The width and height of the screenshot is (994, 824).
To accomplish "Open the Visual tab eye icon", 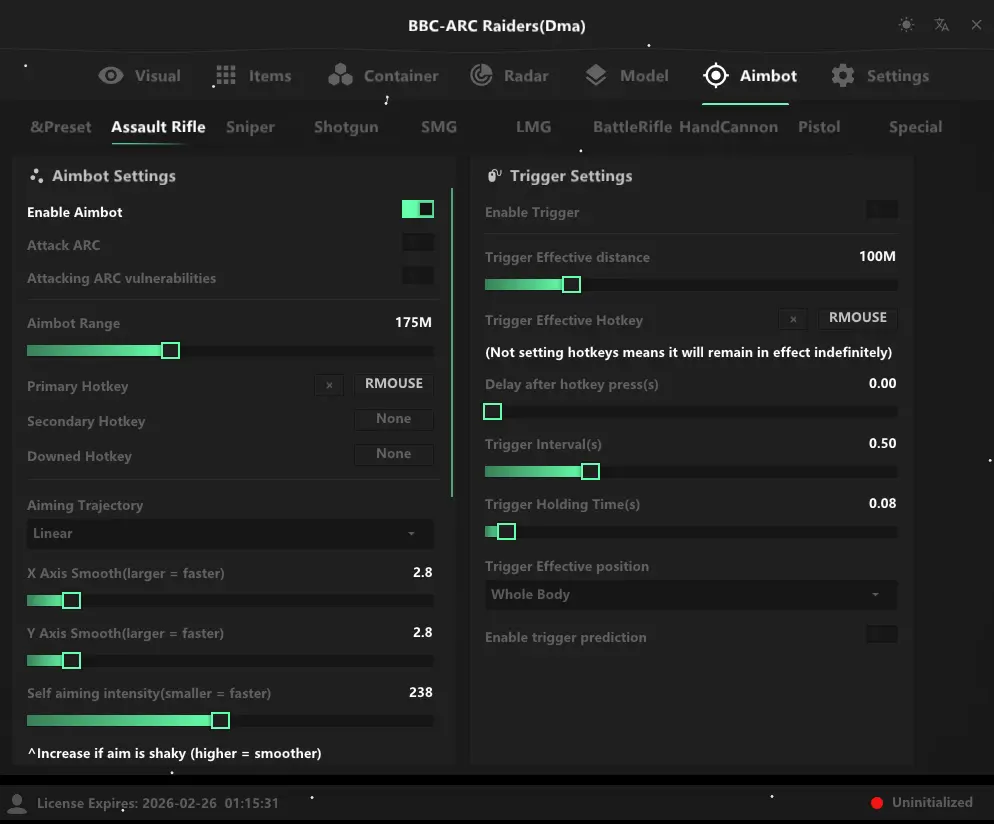I will 111,76.
